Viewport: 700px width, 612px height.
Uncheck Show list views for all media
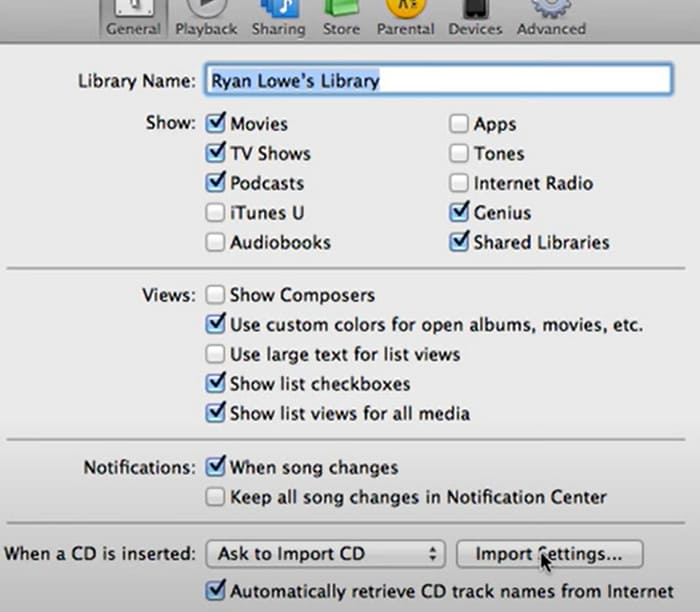215,413
